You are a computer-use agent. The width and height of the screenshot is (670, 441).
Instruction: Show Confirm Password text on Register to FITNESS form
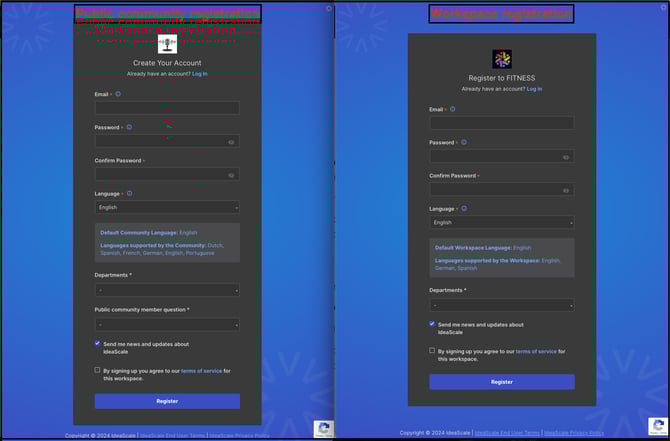566,190
